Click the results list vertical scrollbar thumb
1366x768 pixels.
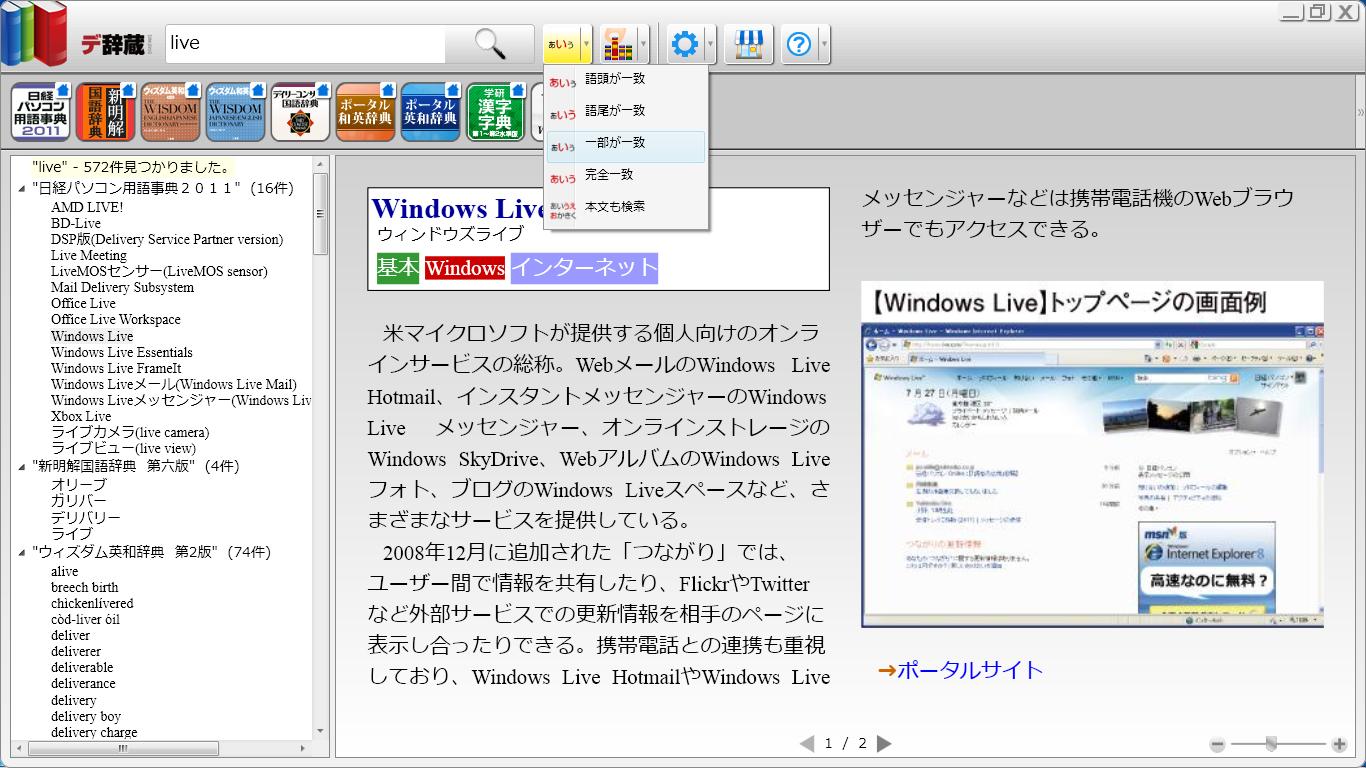(320, 213)
